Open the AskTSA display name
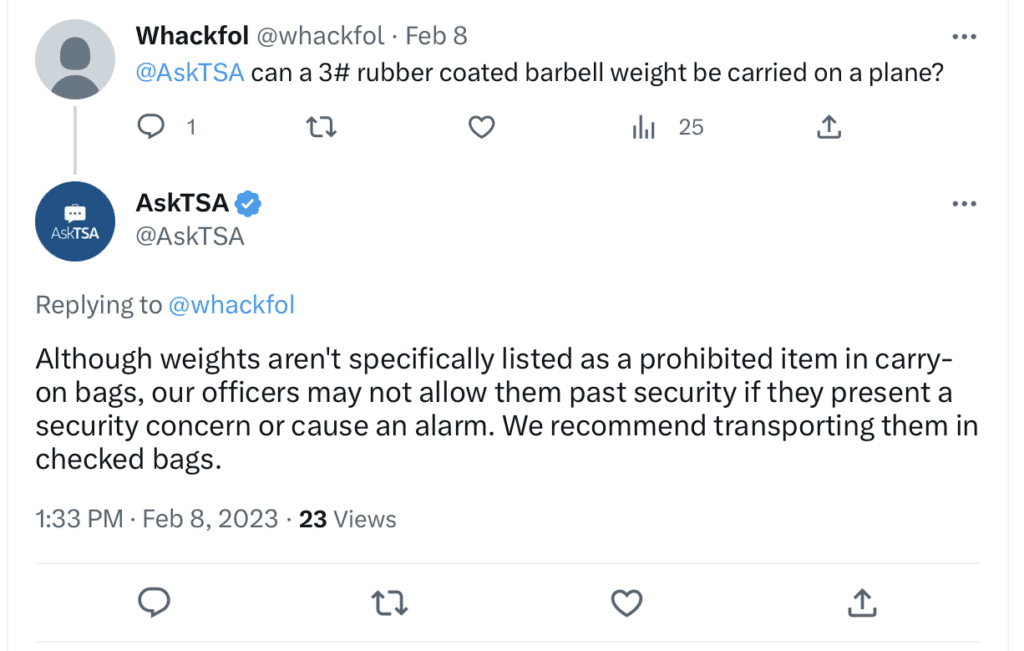This screenshot has height=651, width=1024. pyautogui.click(x=182, y=203)
